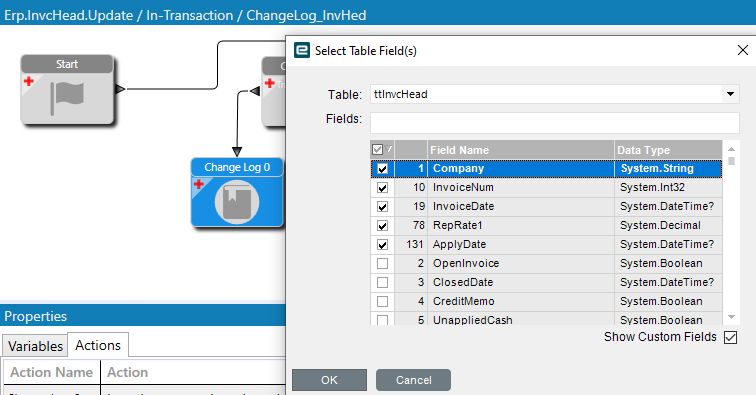756x395 pixels.
Task: Open the Table dropdown arrow
Action: [x=730, y=94]
